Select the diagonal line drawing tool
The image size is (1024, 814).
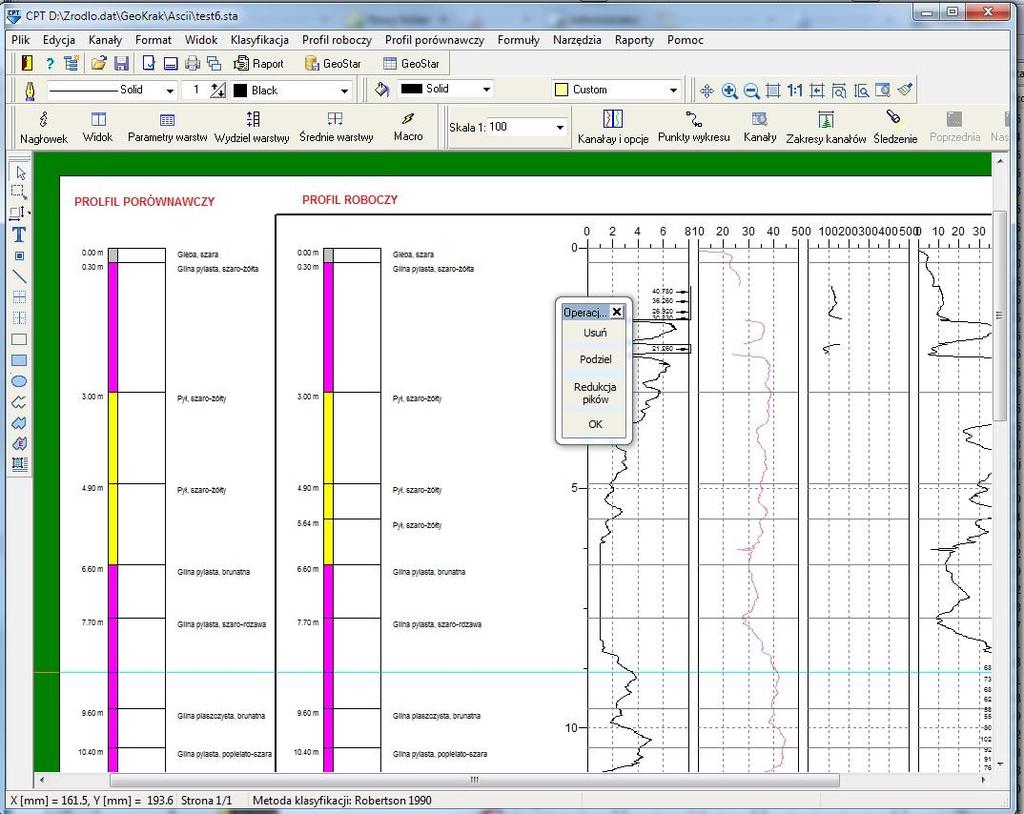click(19, 276)
